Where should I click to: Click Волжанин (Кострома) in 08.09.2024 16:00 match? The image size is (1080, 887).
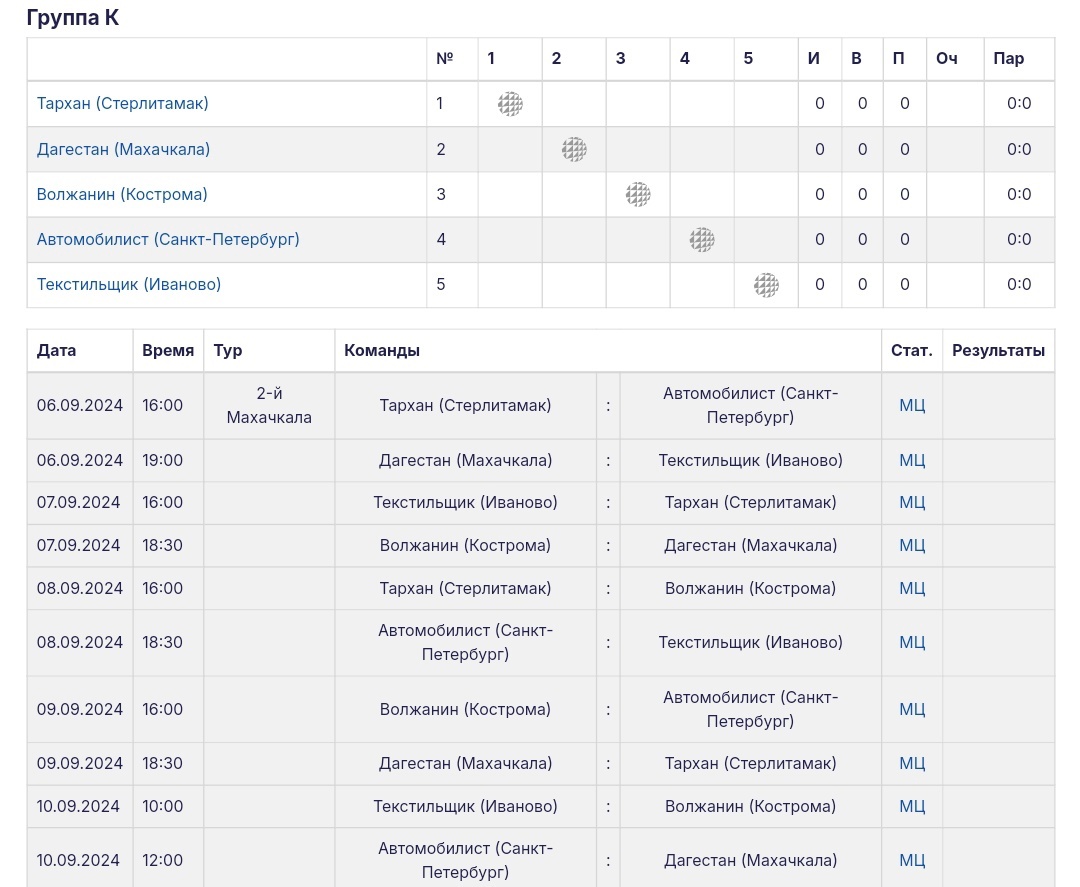point(750,589)
